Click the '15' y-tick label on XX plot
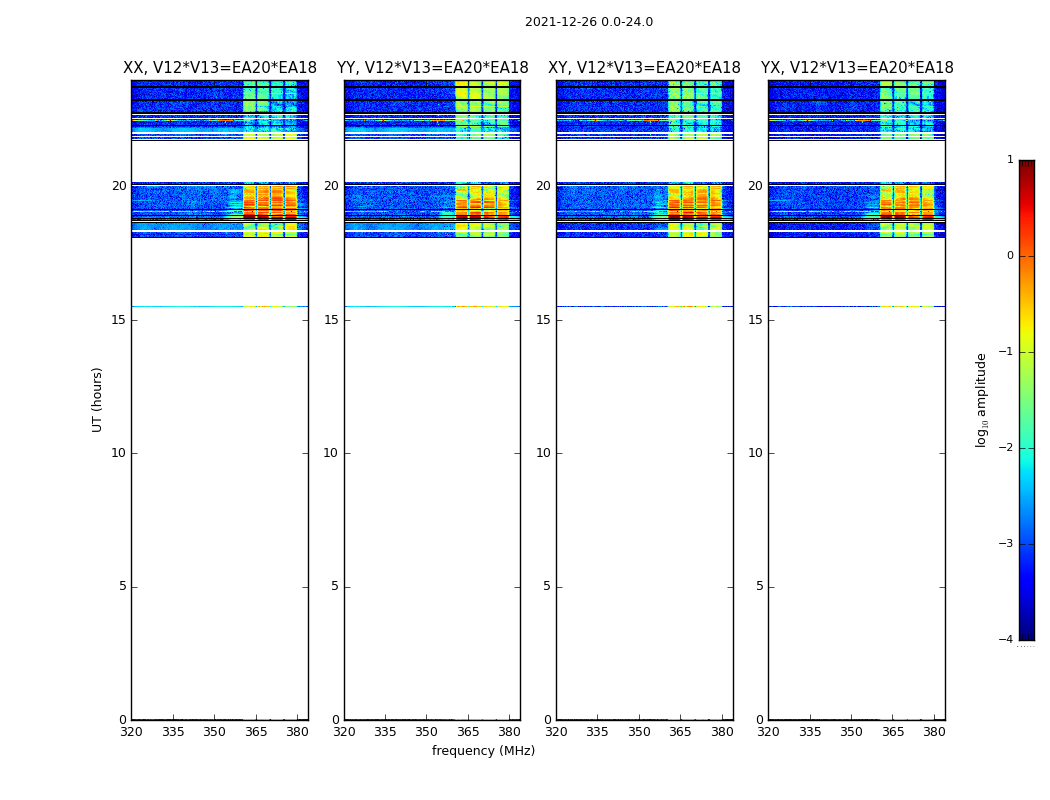The width and height of the screenshot is (1050, 800). click(x=118, y=320)
